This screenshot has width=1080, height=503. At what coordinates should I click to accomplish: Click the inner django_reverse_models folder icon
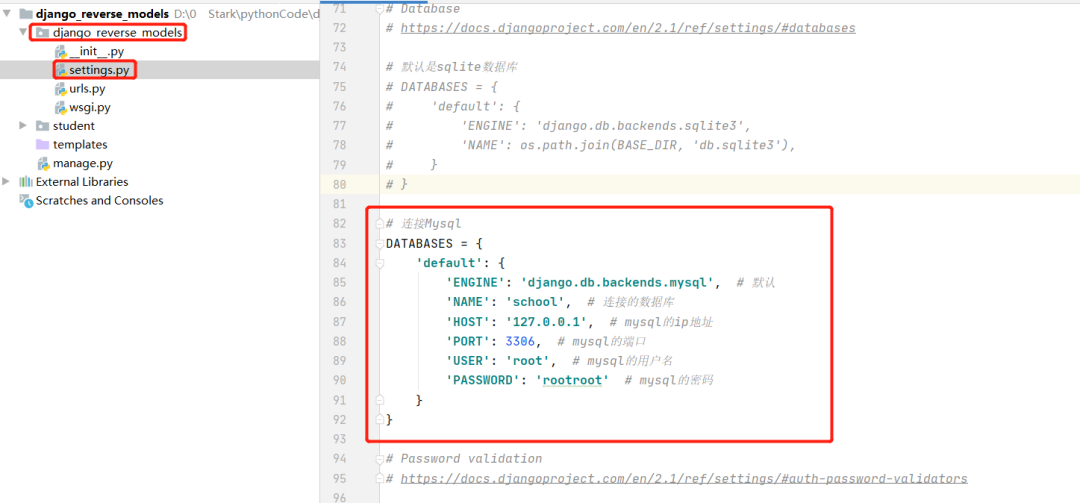pos(43,32)
